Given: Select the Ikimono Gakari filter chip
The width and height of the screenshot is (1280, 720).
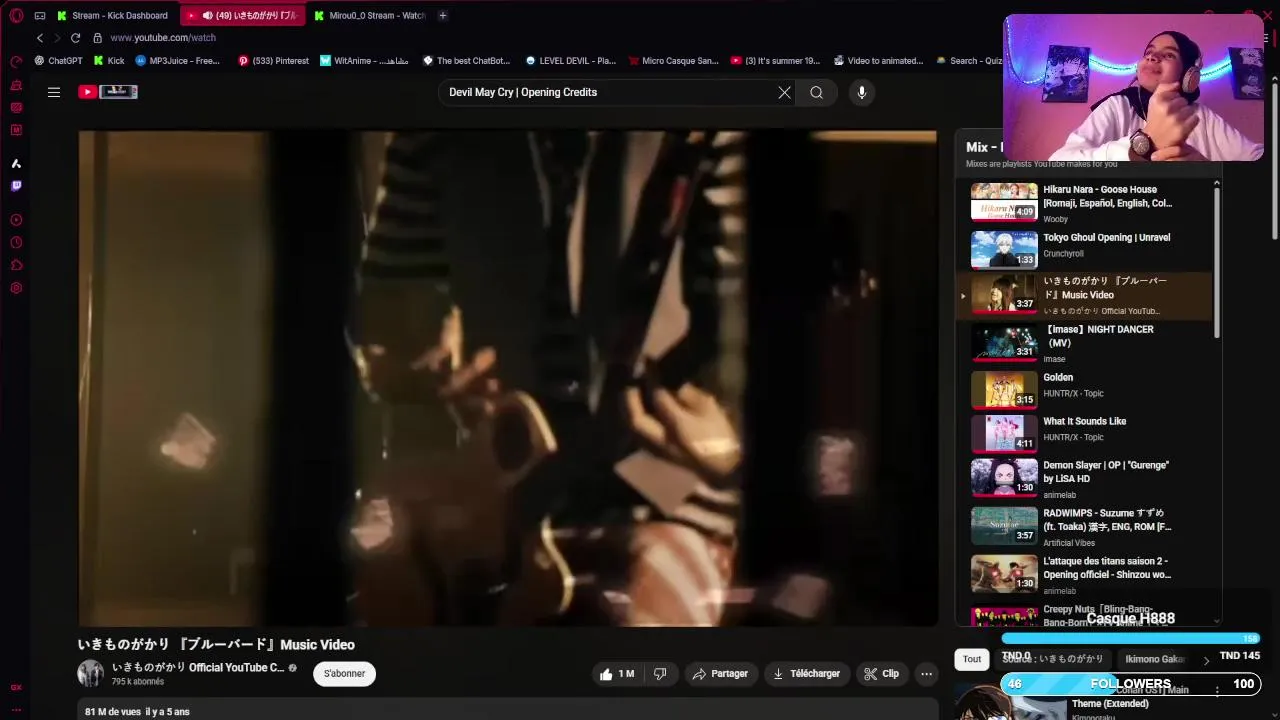Looking at the screenshot, I should point(1155,659).
